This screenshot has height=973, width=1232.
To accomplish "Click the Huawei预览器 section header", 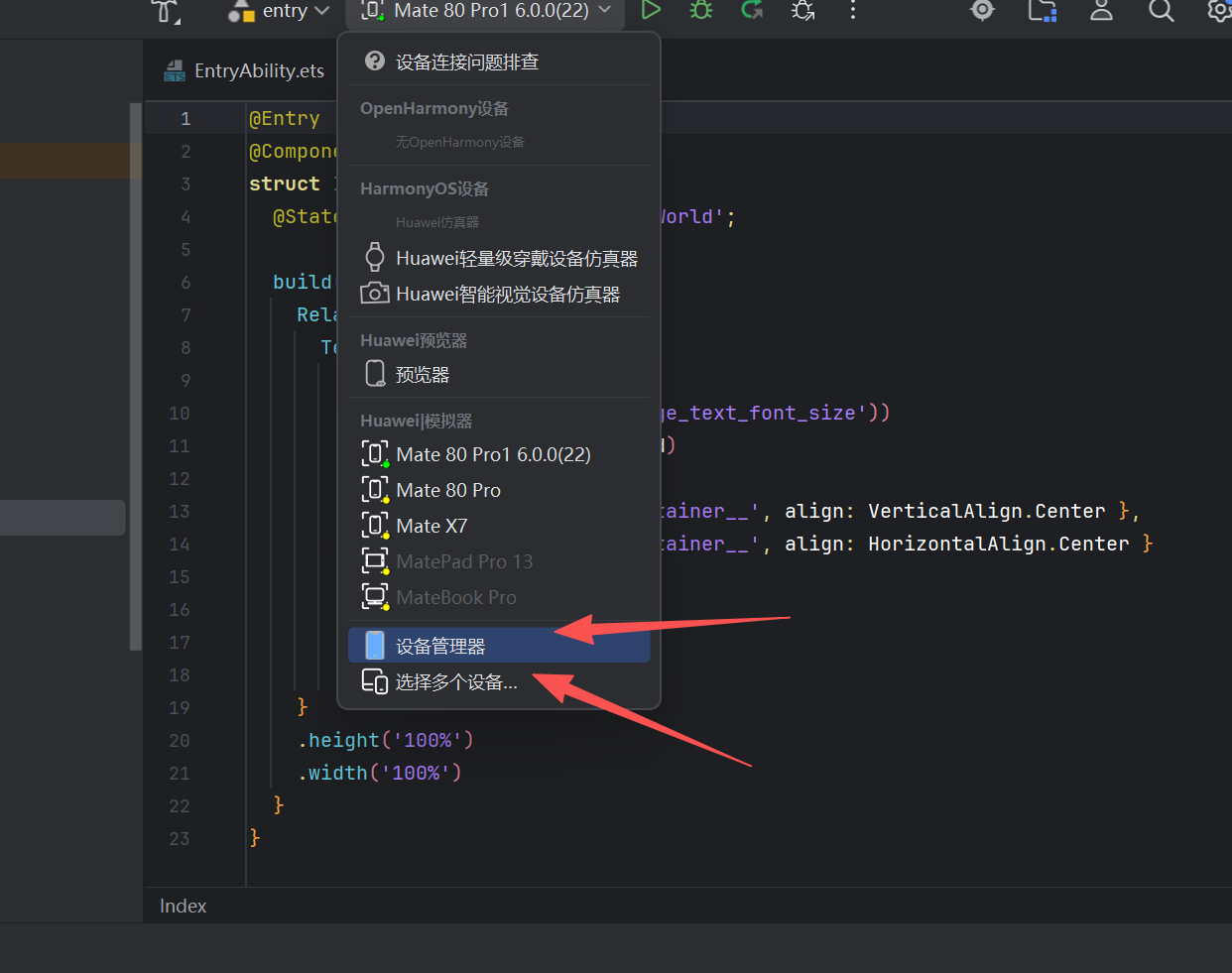I will click(414, 340).
